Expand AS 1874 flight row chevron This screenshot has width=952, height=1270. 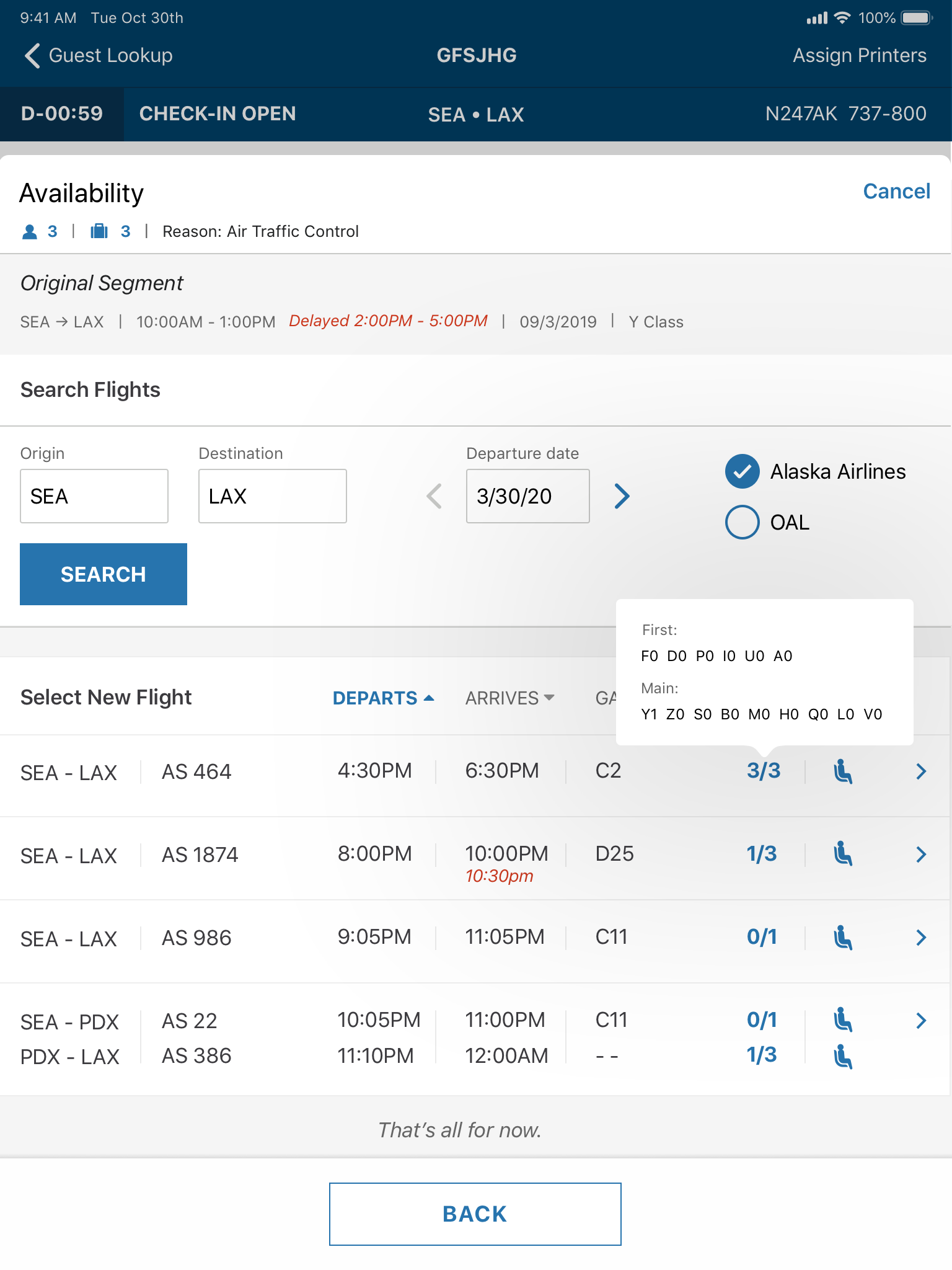pyautogui.click(x=921, y=855)
